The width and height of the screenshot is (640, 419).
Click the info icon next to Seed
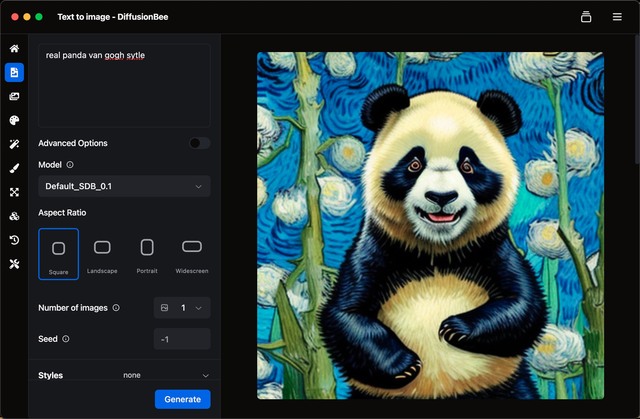point(66,339)
